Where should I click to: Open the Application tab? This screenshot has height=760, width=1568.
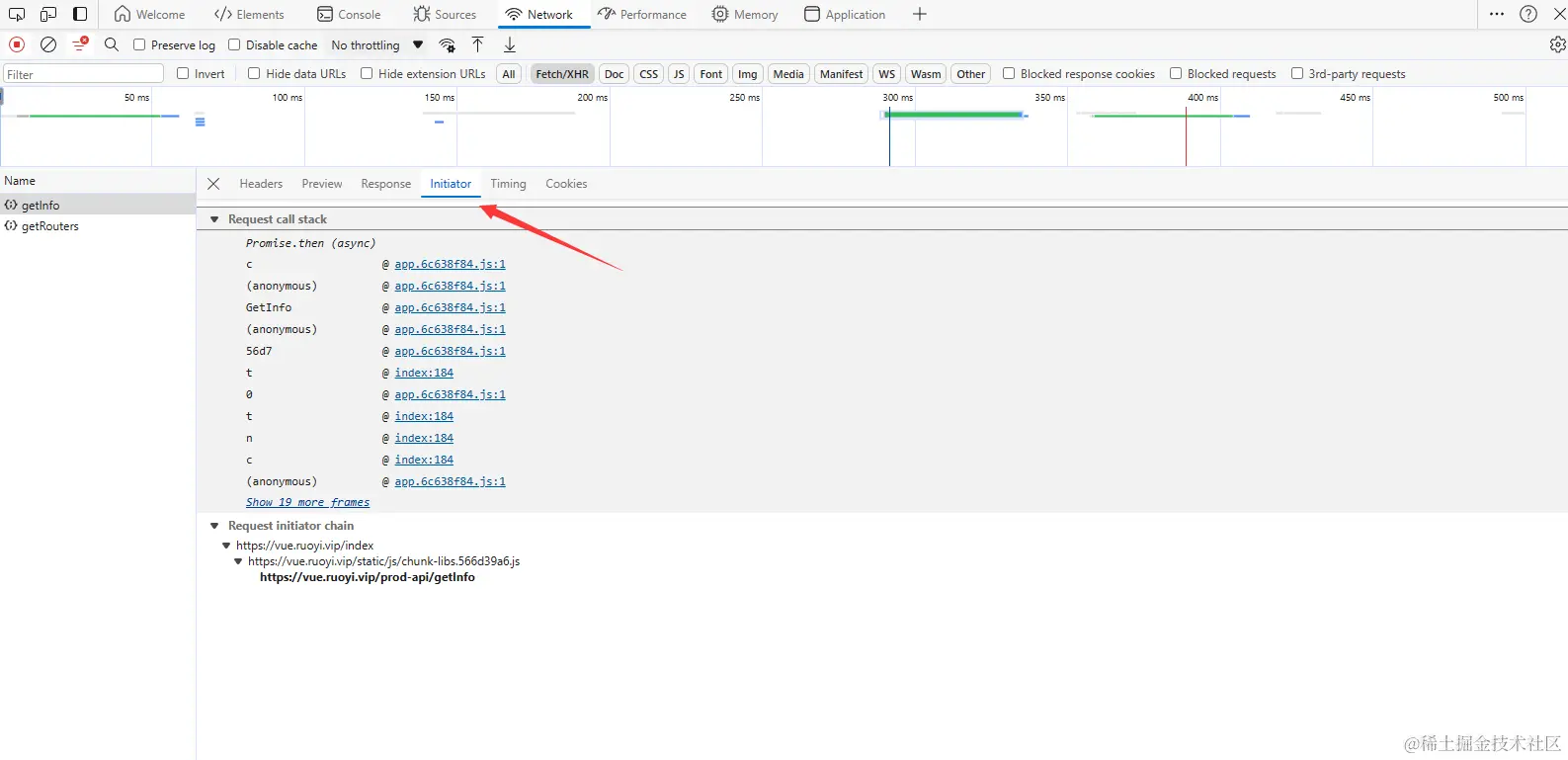[x=845, y=14]
